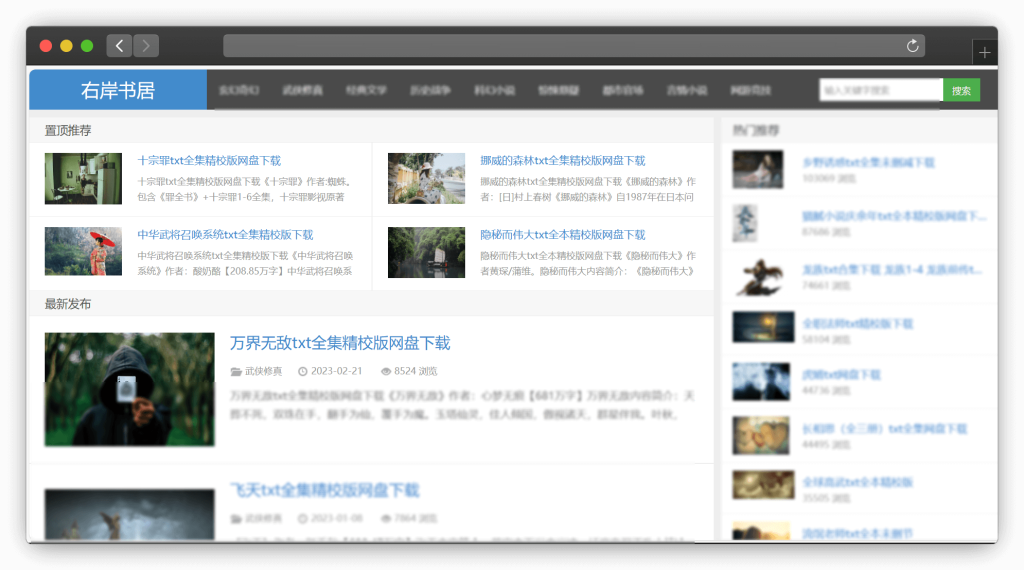1024x570 pixels.
Task: Open the 龙族txt合集下载 sidebar link
Action: (891, 270)
